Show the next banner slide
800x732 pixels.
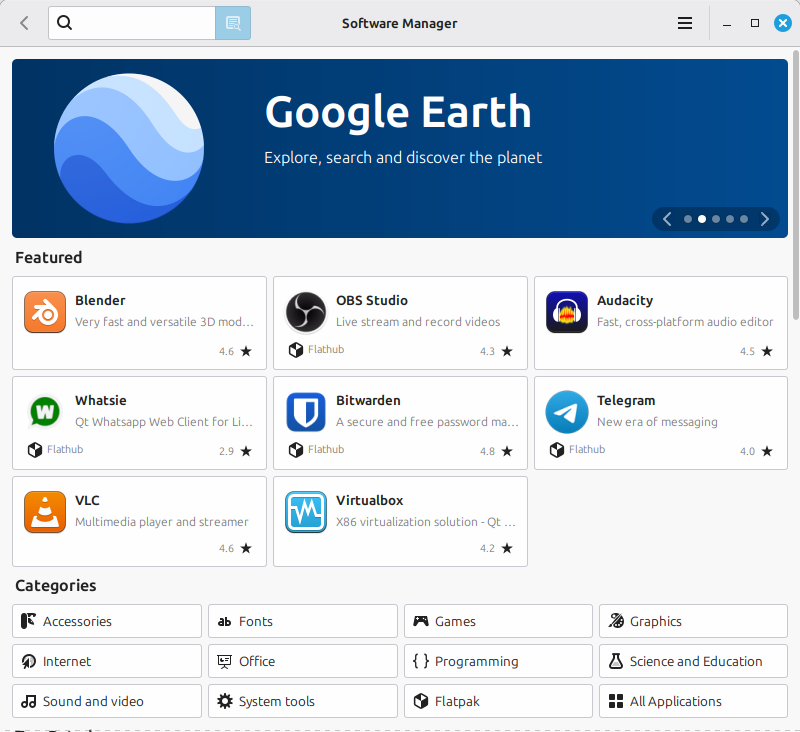765,219
